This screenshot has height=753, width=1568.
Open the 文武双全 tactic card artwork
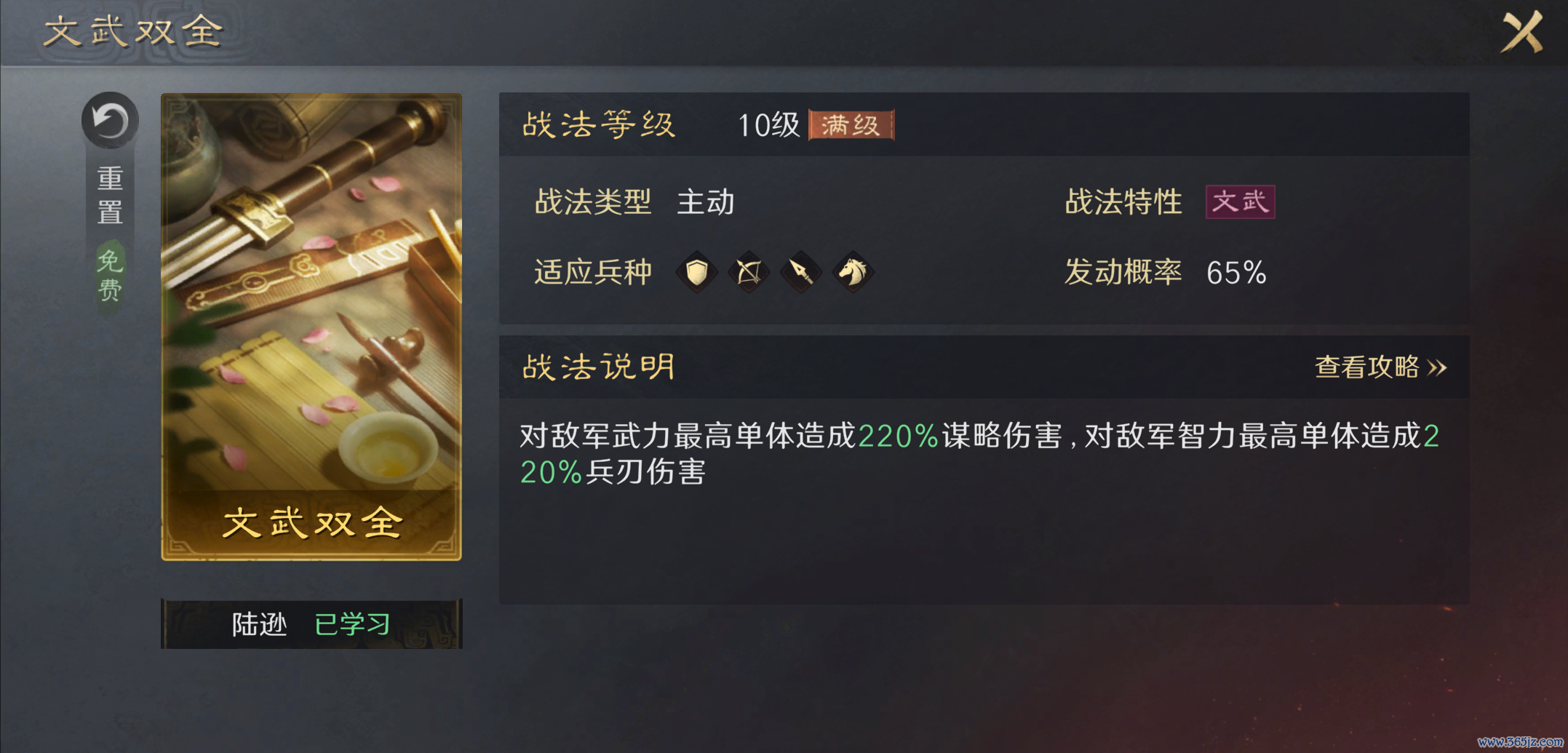(311, 327)
